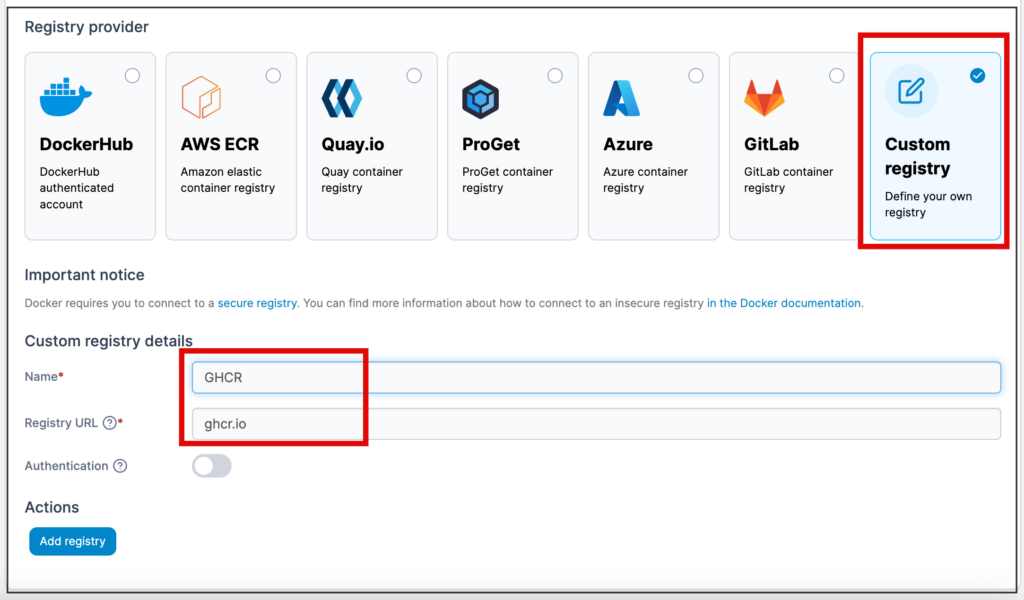Click the 'Define your own registry' description
This screenshot has height=600, width=1024.
coord(928,204)
